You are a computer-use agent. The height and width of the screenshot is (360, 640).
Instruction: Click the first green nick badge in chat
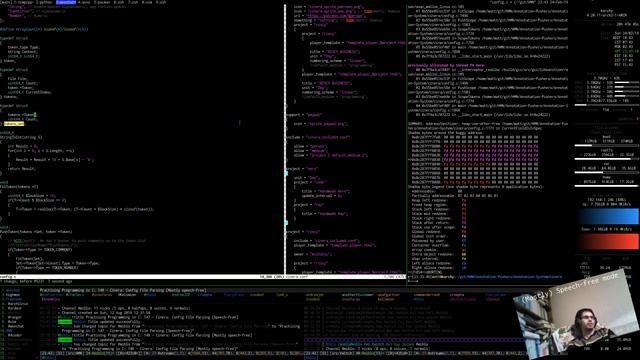65,322
